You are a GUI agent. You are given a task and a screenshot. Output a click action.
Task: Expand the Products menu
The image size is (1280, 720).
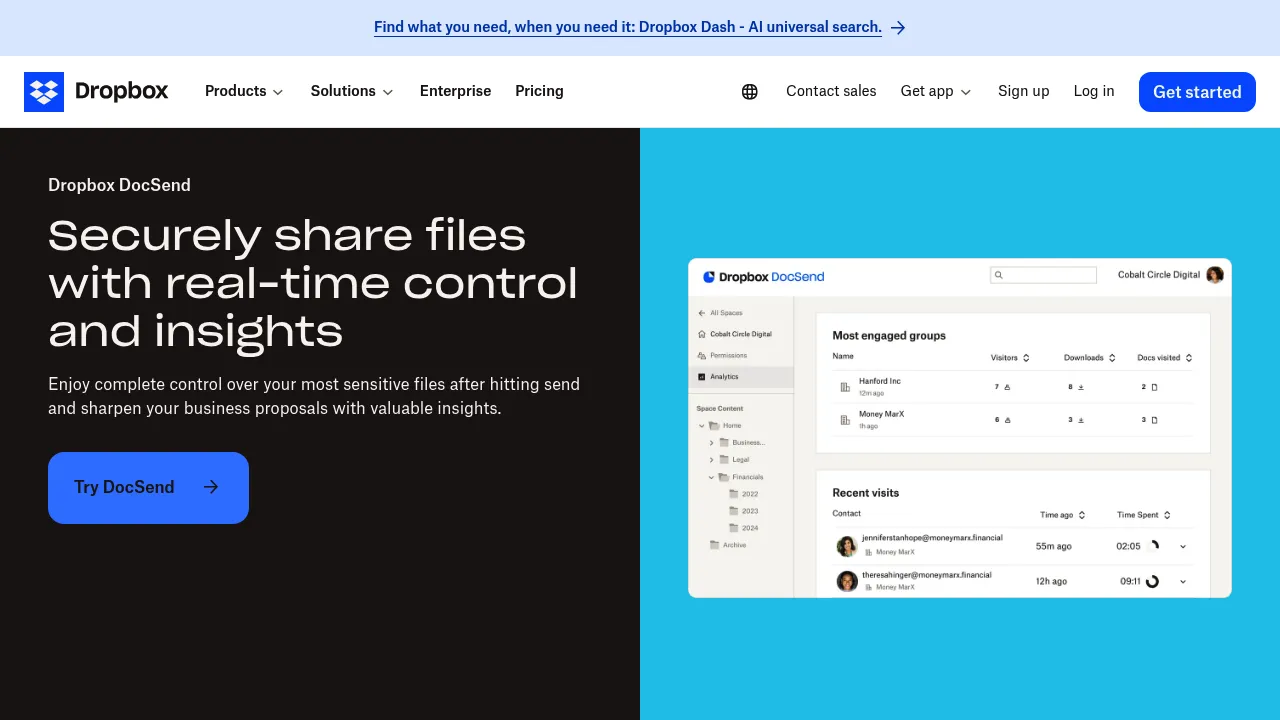click(244, 91)
